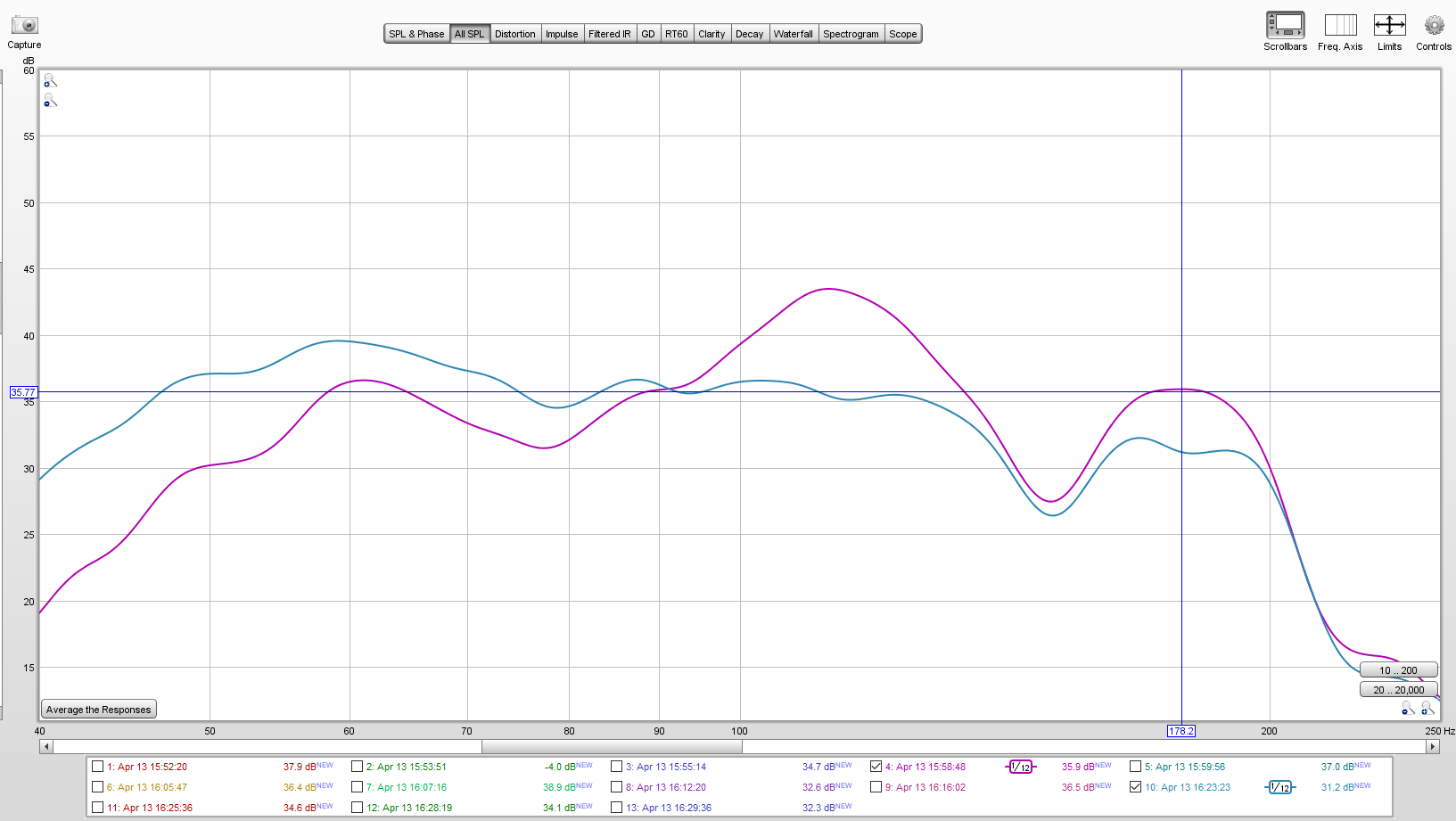Image resolution: width=1456 pixels, height=821 pixels.
Task: Open the graph Limits icon
Action: [x=1389, y=25]
